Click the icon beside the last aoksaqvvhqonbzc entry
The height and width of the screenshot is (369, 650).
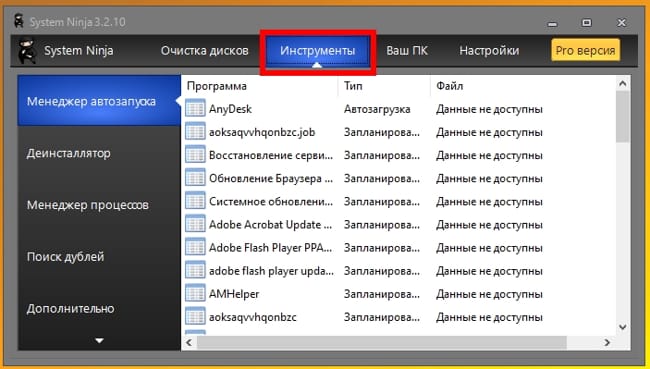[195, 317]
